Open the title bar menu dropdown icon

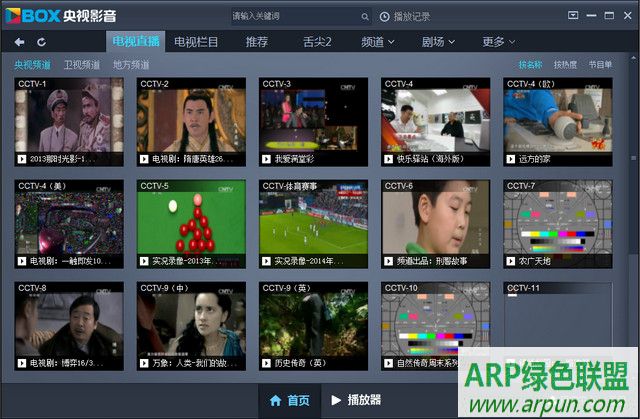[x=572, y=16]
